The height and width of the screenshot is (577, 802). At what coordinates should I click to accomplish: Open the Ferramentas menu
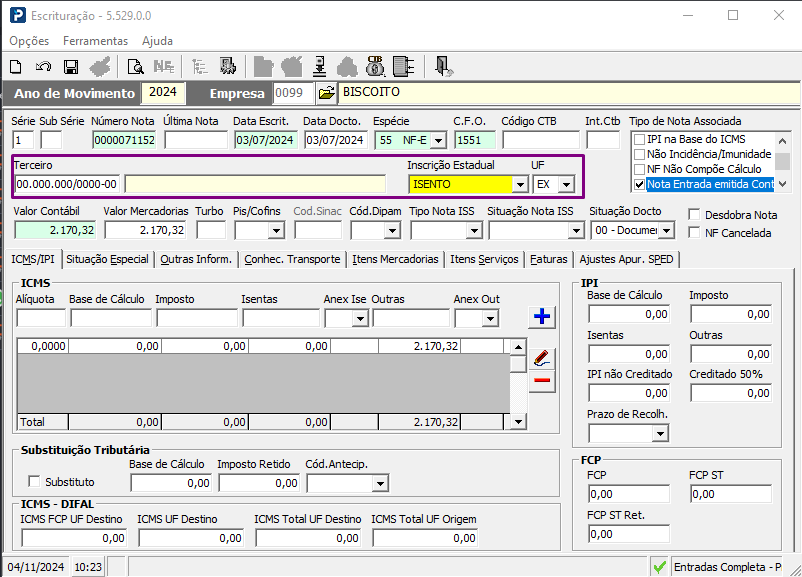click(x=95, y=41)
